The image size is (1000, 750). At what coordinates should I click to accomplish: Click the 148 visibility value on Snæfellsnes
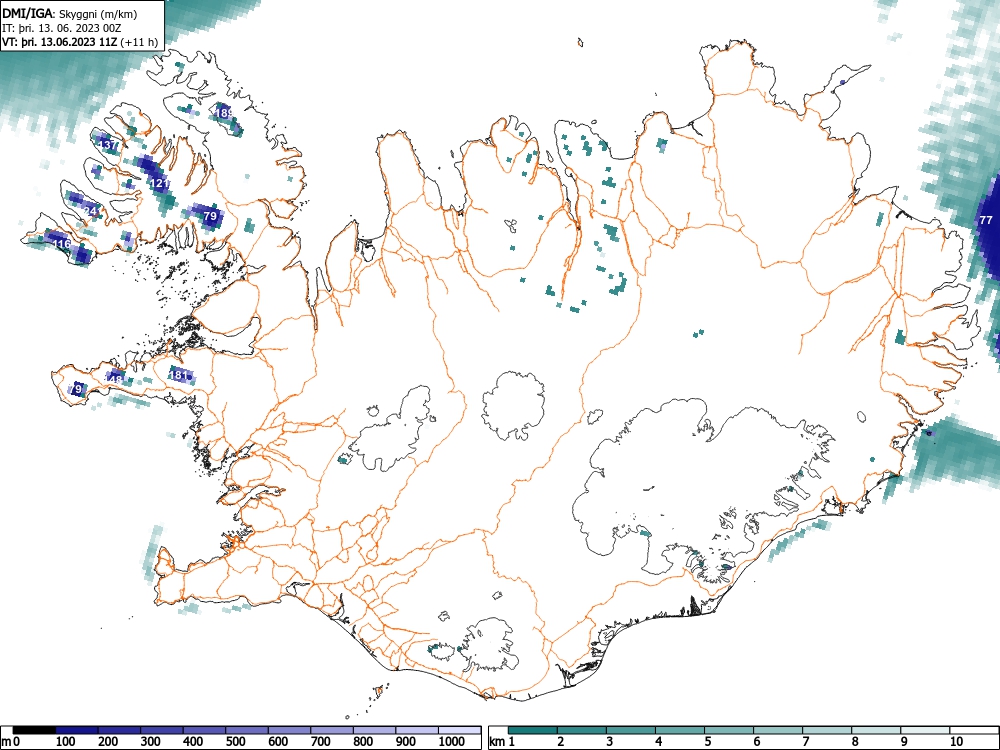click(x=114, y=380)
